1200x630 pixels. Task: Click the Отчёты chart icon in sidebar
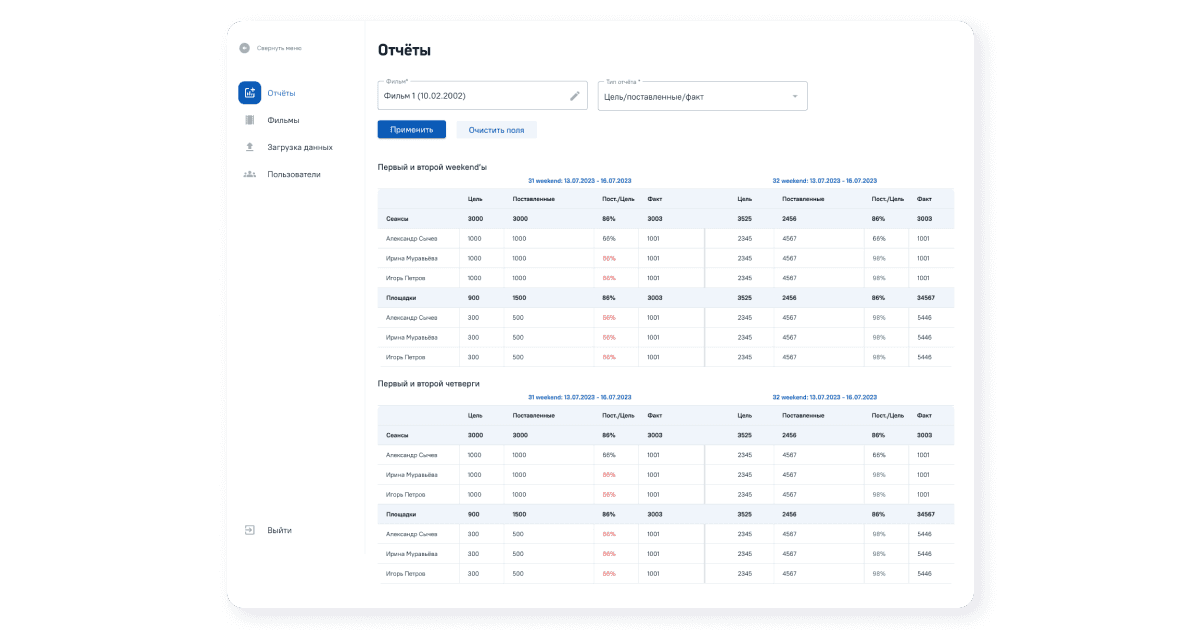[249, 93]
